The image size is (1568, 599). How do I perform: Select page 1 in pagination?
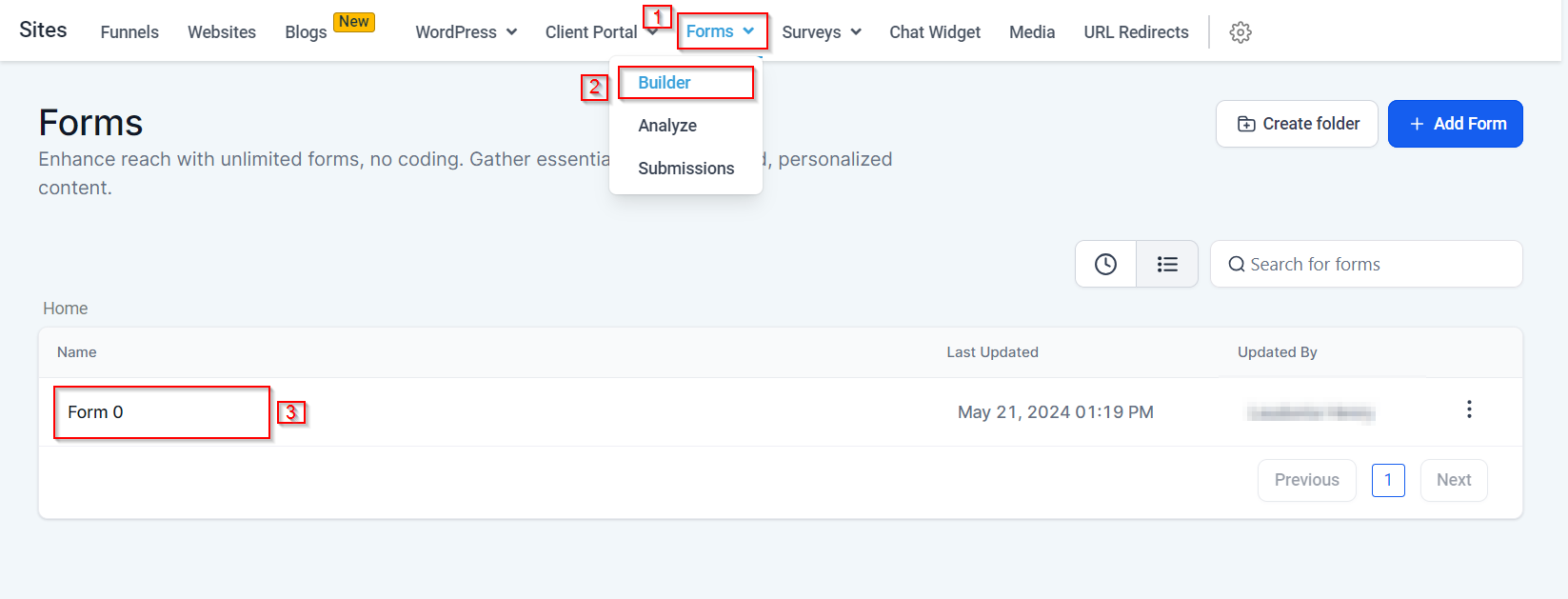click(1388, 480)
